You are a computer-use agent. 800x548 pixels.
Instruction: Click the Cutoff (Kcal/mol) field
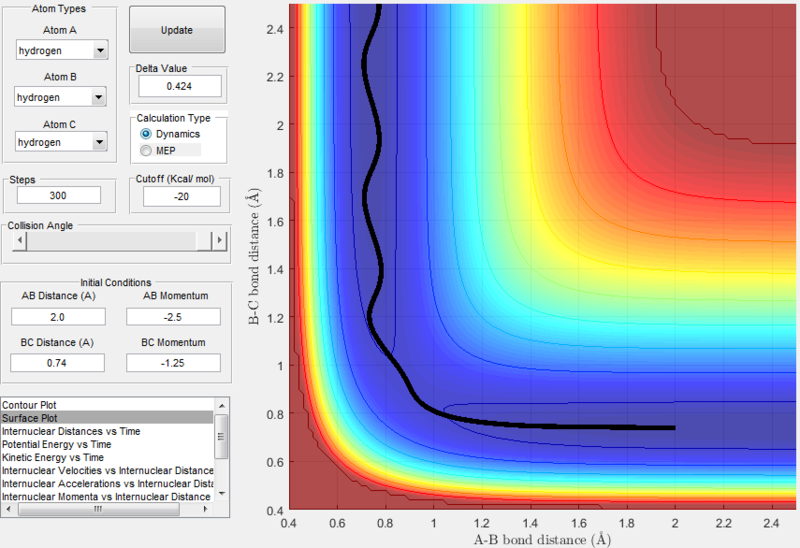tap(182, 196)
